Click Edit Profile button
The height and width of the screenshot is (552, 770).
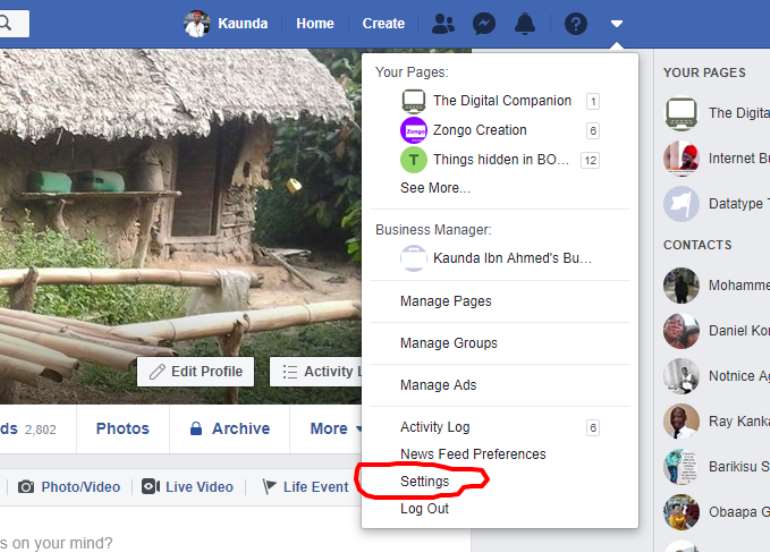click(x=195, y=372)
